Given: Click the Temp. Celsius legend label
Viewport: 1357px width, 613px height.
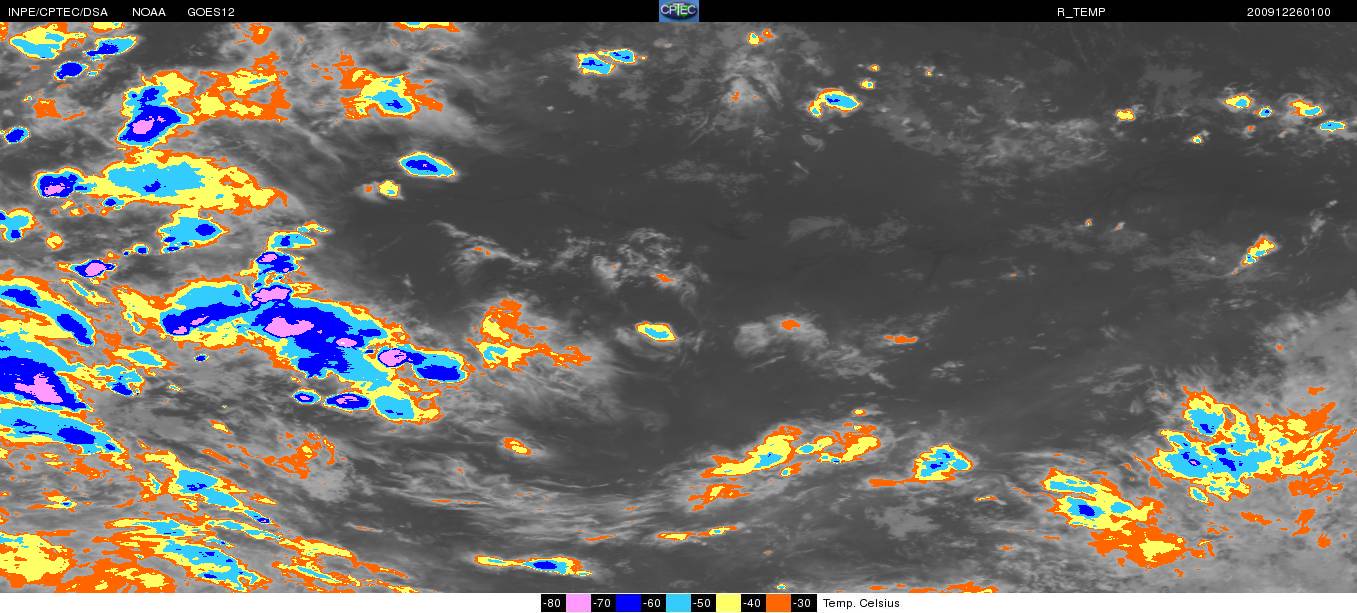Looking at the screenshot, I should click(x=861, y=603).
